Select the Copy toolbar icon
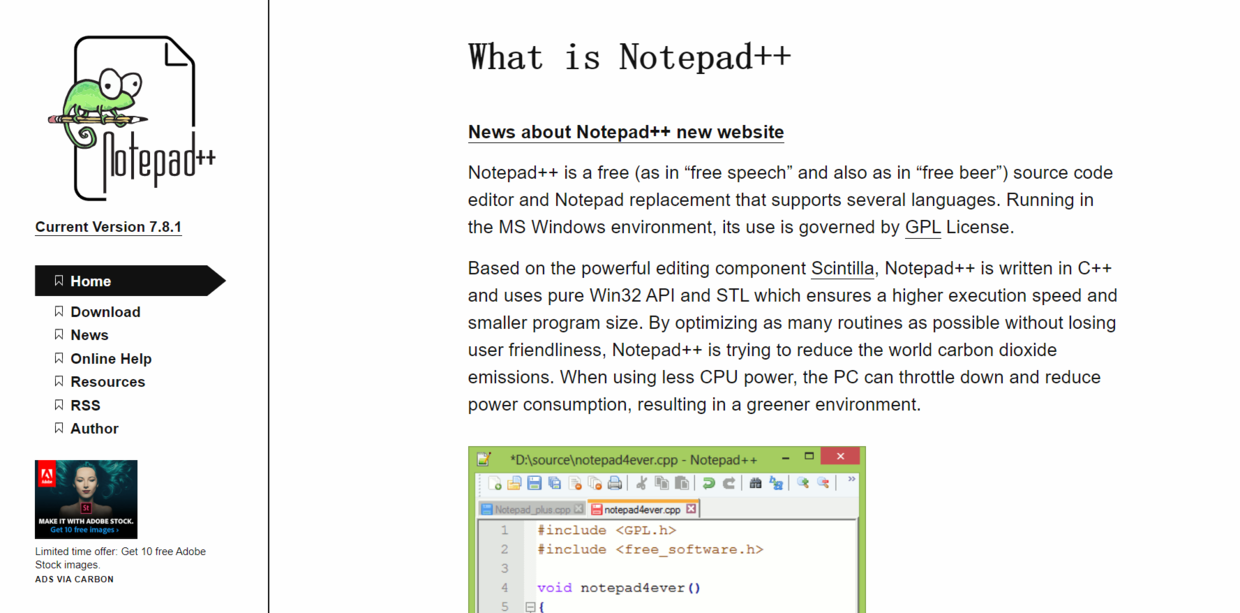Viewport: 1240px width, 613px height. tap(661, 483)
